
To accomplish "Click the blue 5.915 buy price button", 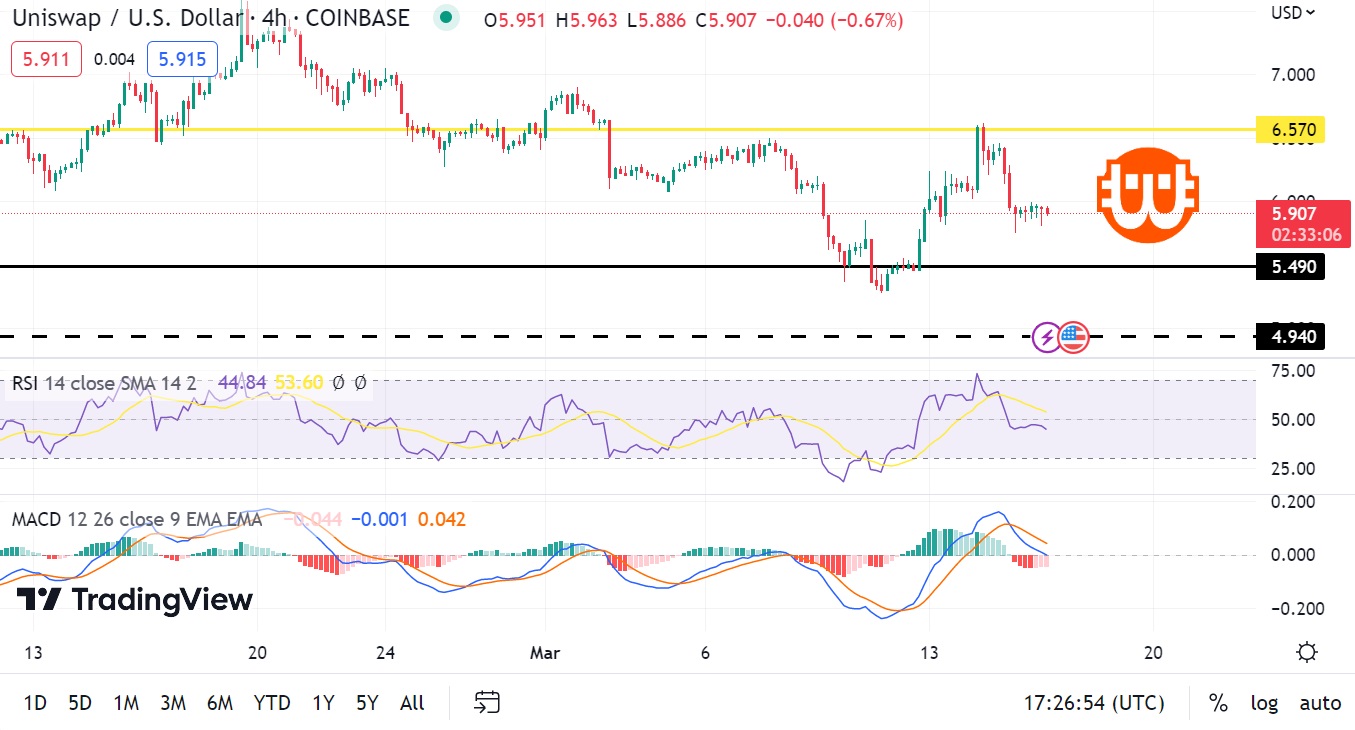I will 182,60.
